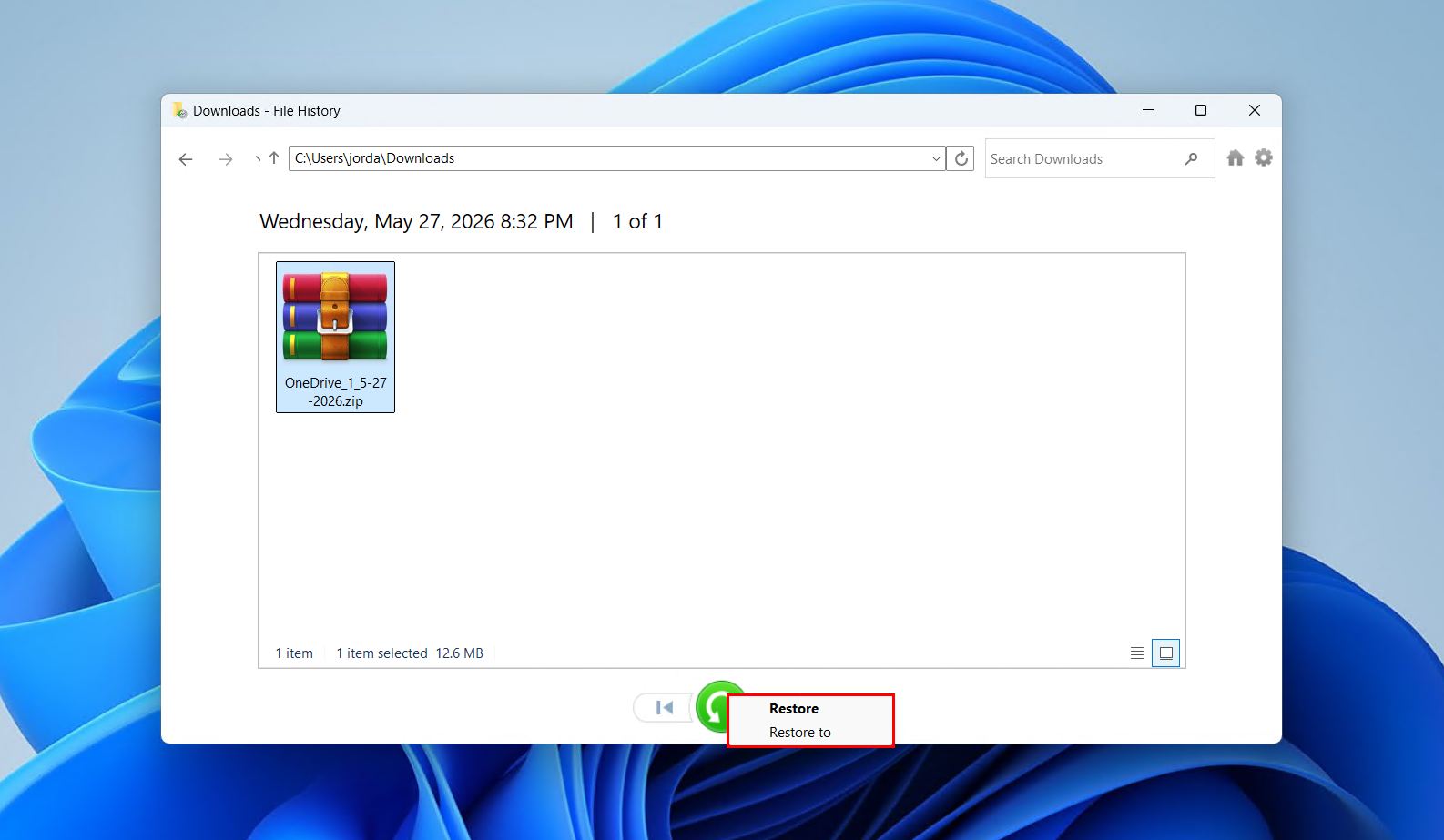Minimize the File History window

tap(1148, 110)
